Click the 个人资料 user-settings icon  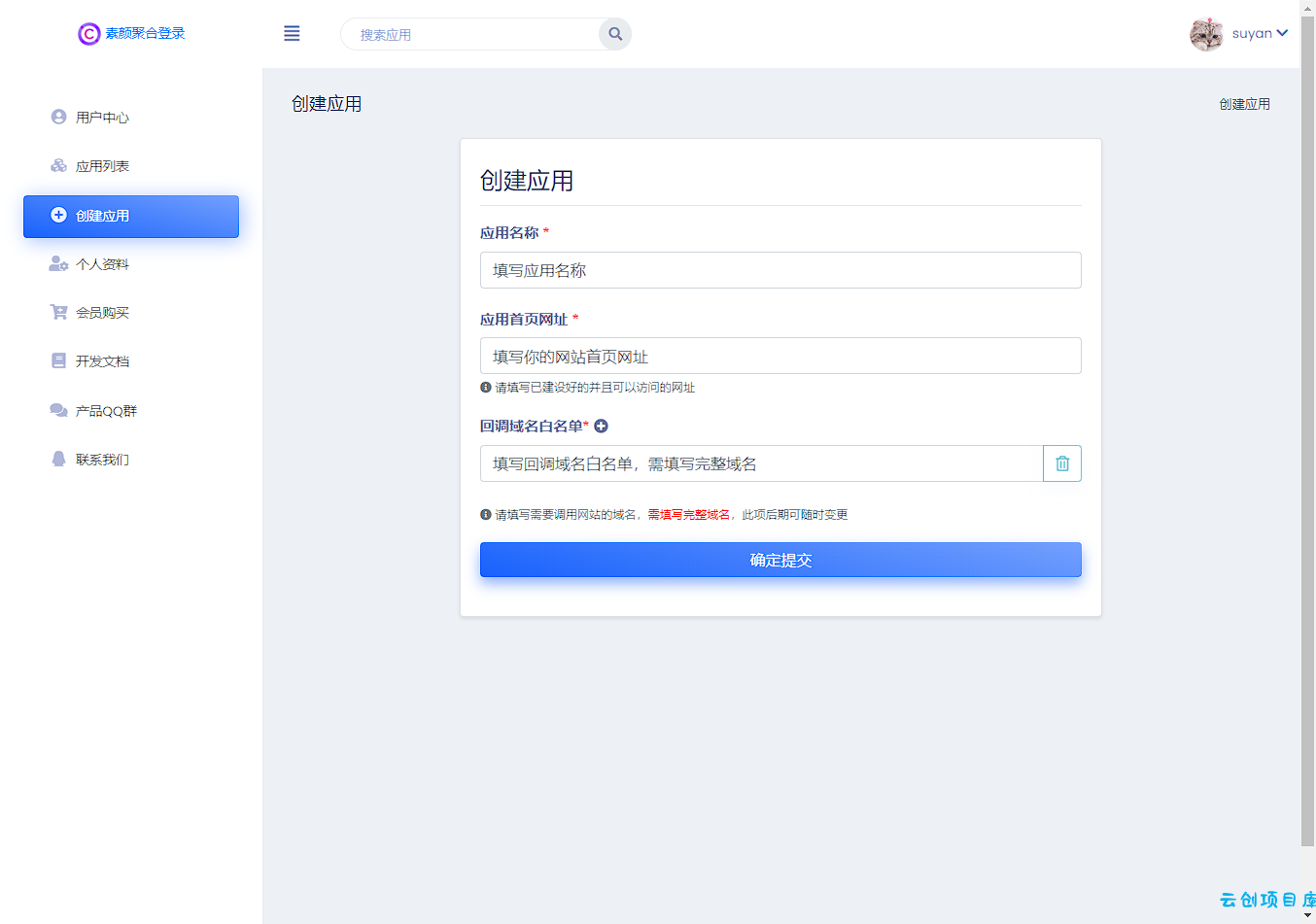point(58,263)
